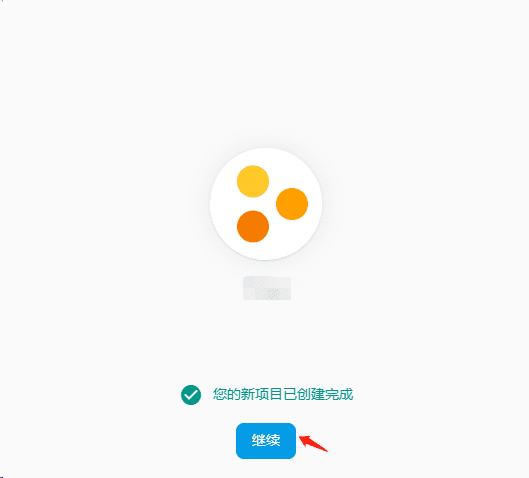This screenshot has width=529, height=478.
Task: Click the left edge of the 继续 button
Action: [x=238, y=441]
